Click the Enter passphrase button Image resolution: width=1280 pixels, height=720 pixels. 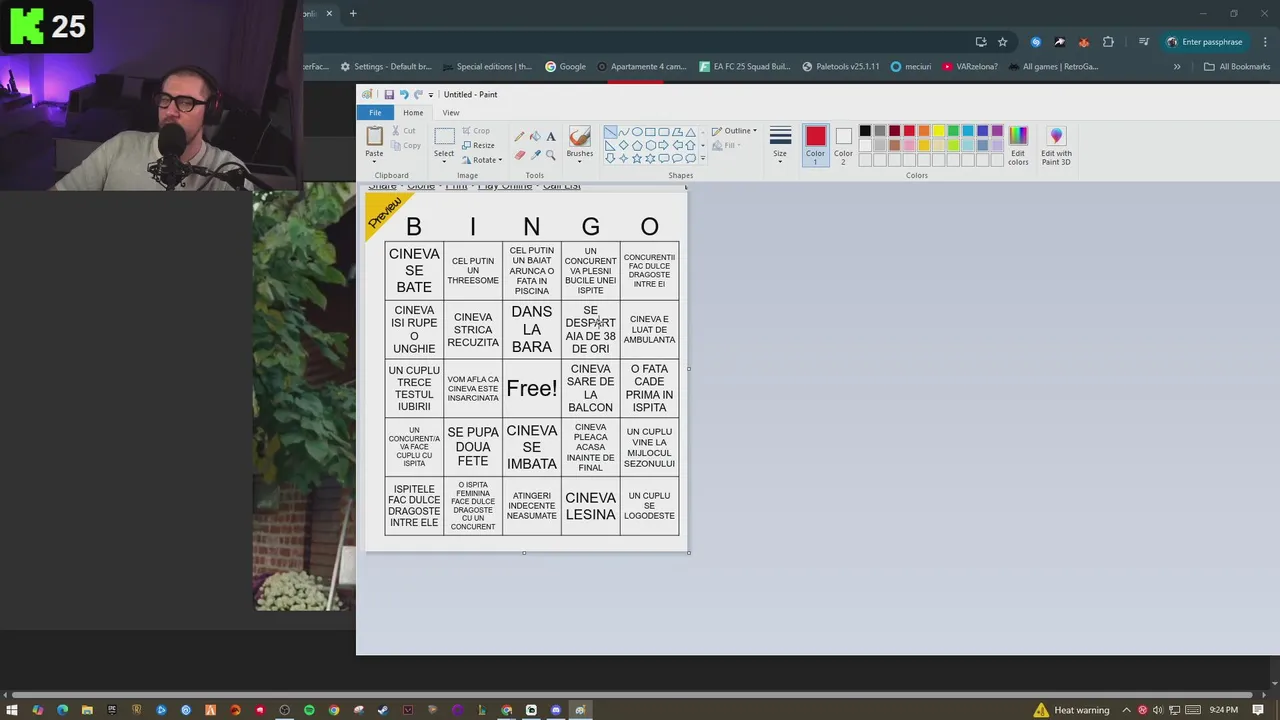click(x=1204, y=42)
